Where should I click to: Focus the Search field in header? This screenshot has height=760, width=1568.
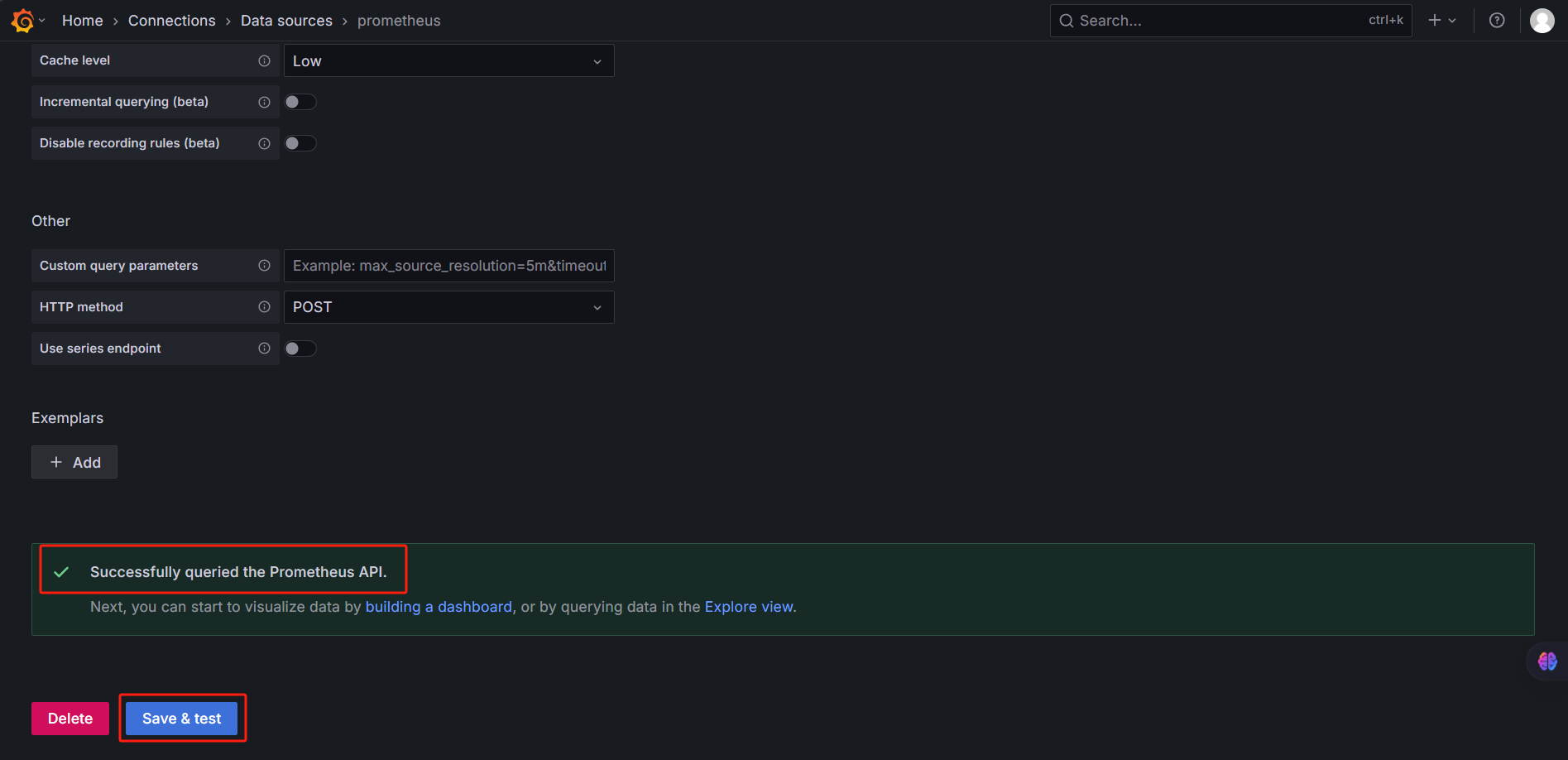point(1231,21)
